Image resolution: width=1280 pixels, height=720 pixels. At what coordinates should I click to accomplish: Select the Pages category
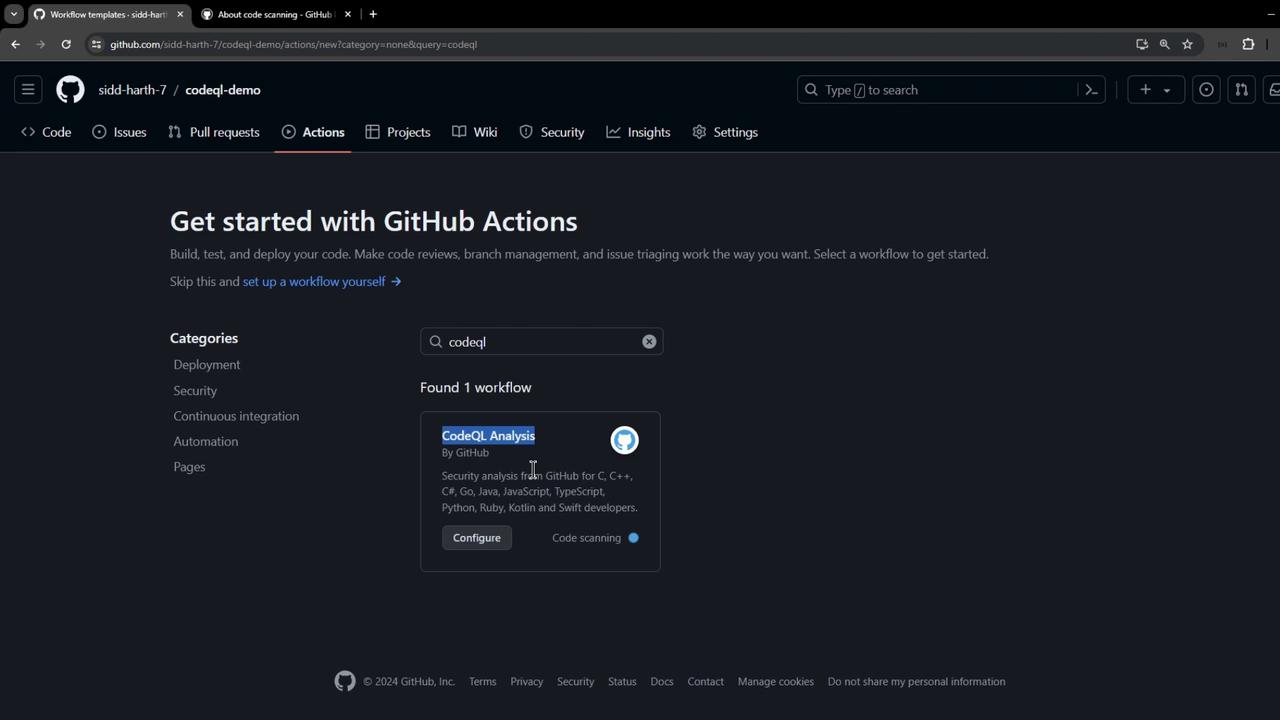(x=189, y=467)
